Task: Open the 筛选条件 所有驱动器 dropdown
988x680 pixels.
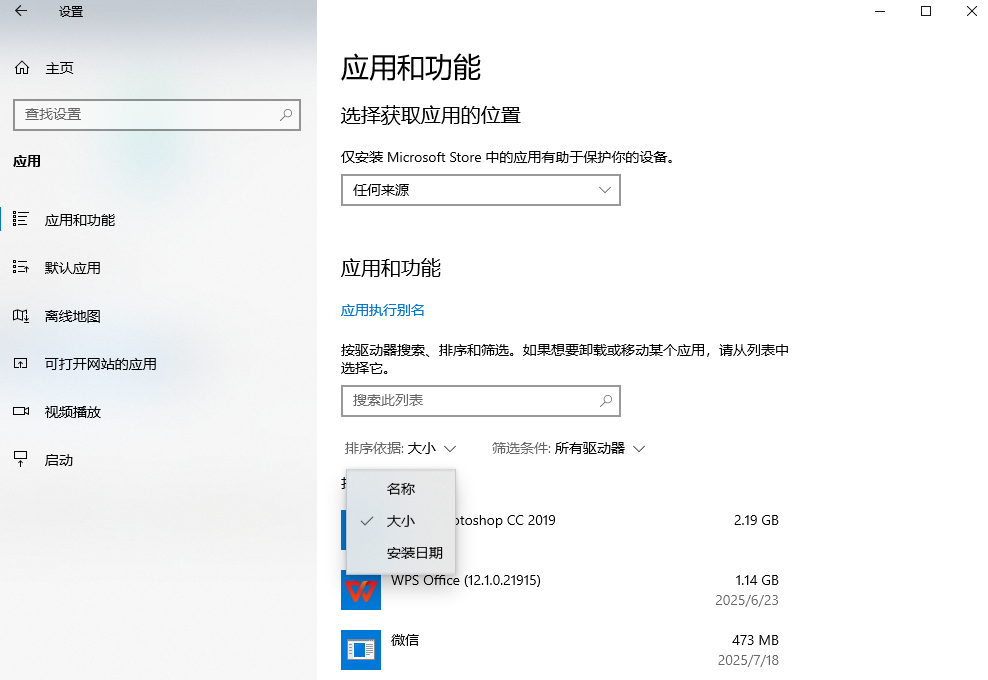Action: 568,448
